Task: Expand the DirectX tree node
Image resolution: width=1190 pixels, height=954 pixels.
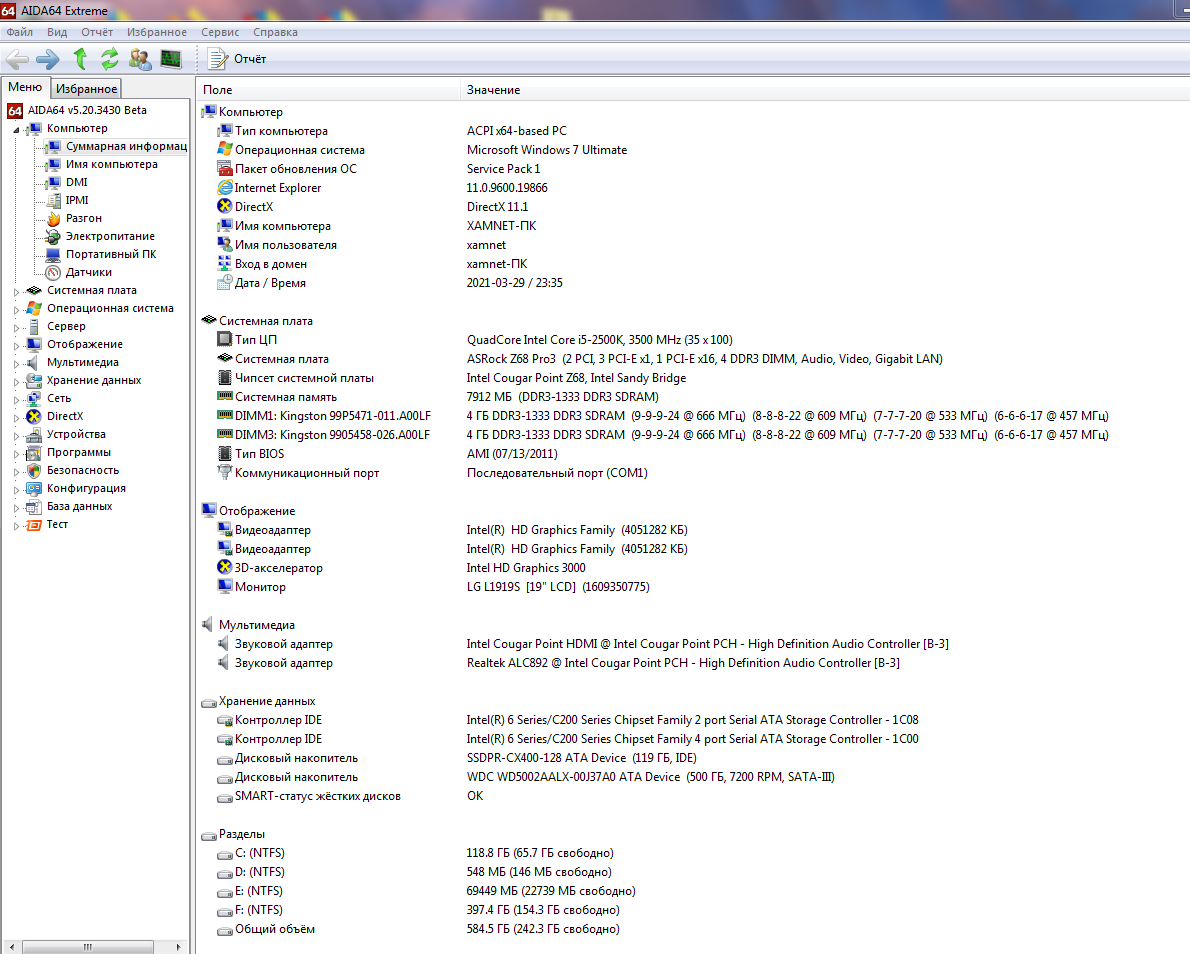Action: (16, 417)
